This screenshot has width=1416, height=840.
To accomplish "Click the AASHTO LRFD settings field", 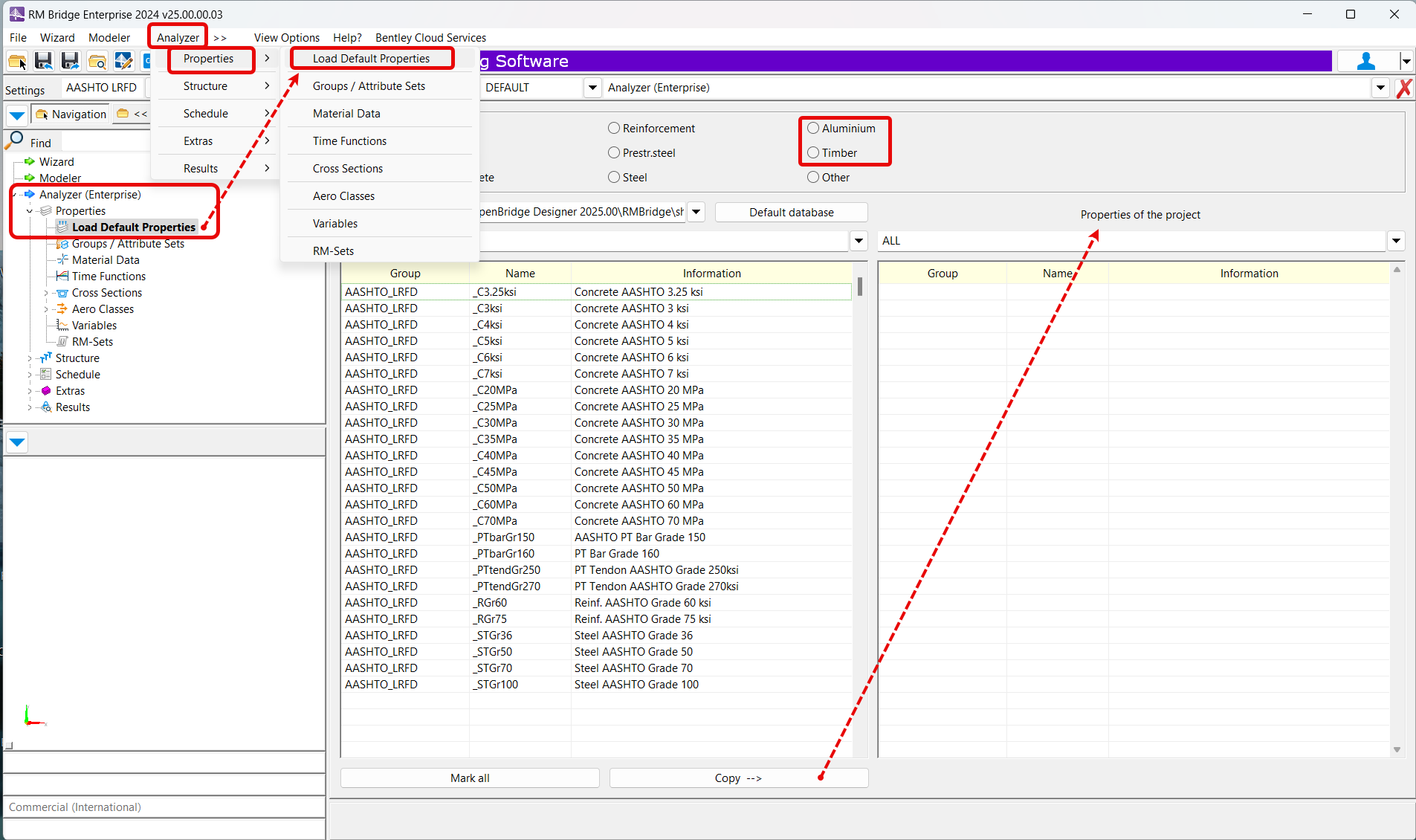I will (x=103, y=88).
